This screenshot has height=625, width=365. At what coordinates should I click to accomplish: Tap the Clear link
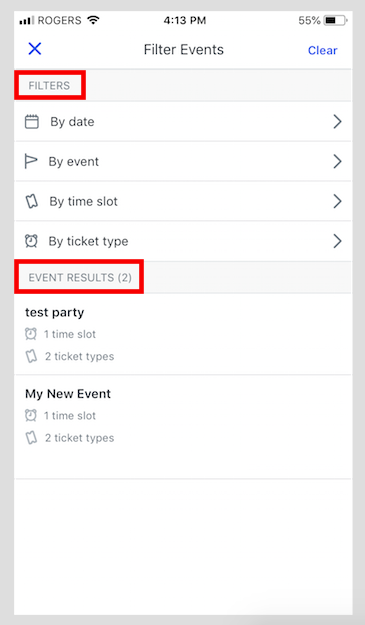pos(322,50)
